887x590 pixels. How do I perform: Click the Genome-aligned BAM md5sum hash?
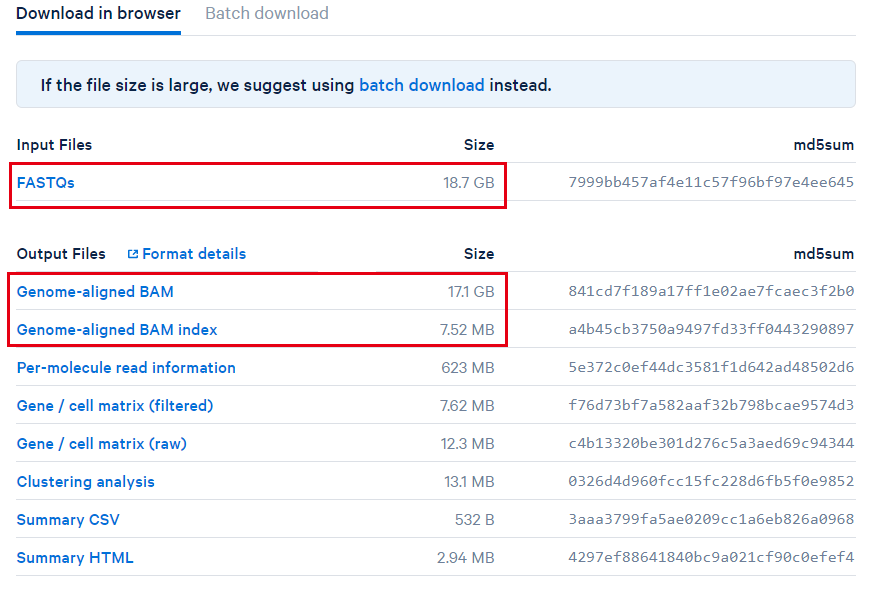point(711,291)
